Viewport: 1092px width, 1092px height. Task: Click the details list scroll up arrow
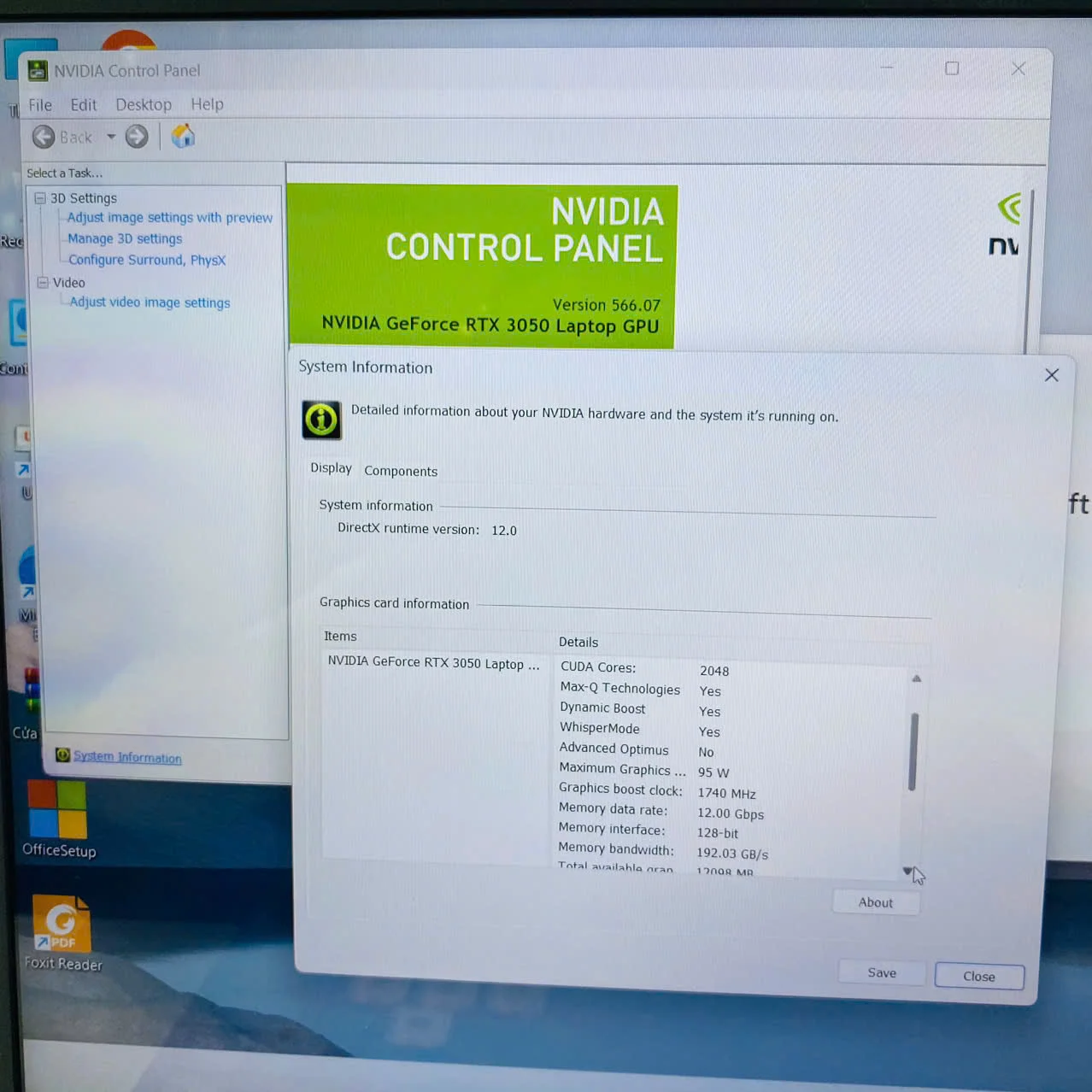click(x=916, y=678)
